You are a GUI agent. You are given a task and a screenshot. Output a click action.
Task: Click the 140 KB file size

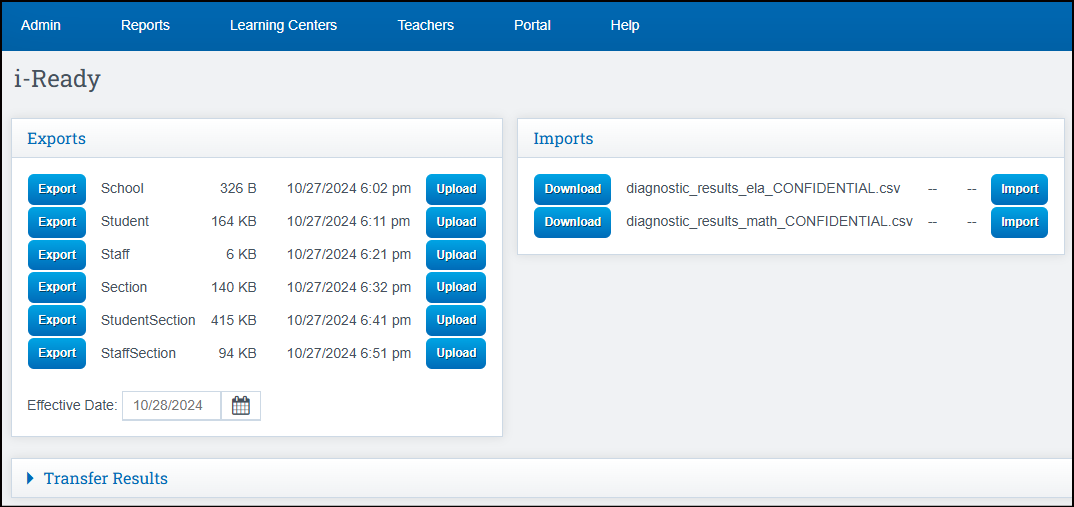234,287
